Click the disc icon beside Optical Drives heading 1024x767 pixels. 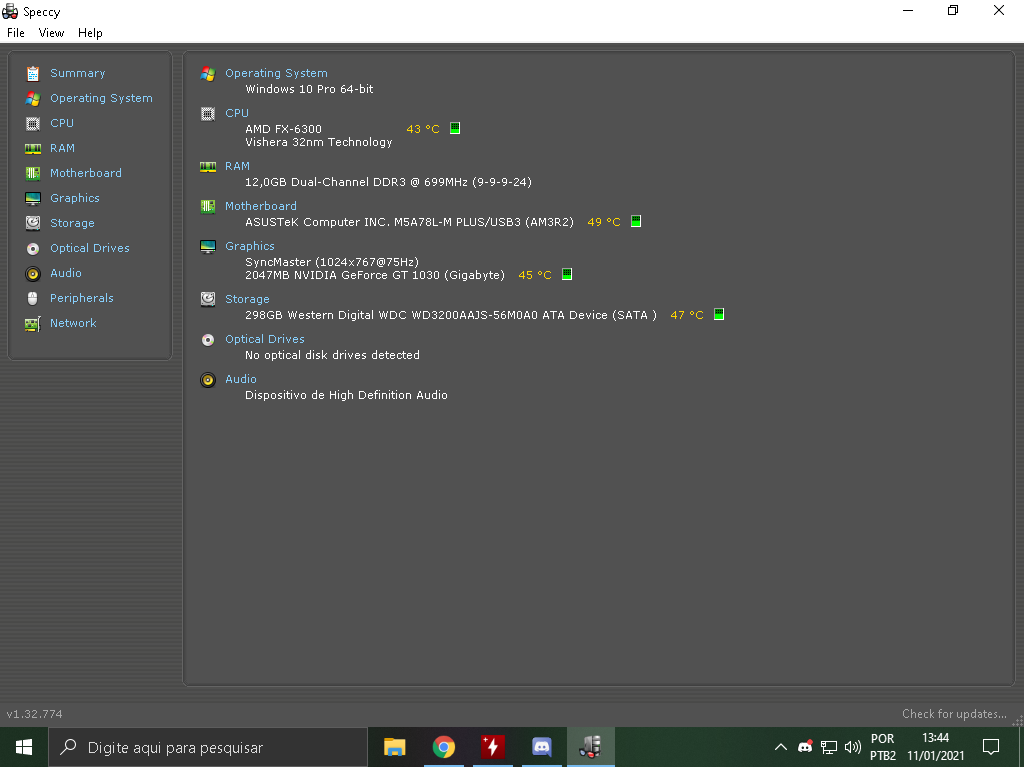208,340
